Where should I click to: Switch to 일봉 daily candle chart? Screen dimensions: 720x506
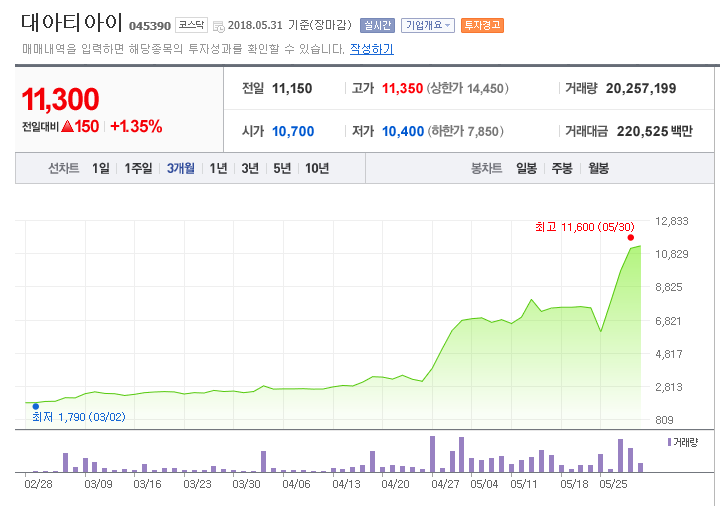tap(526, 169)
